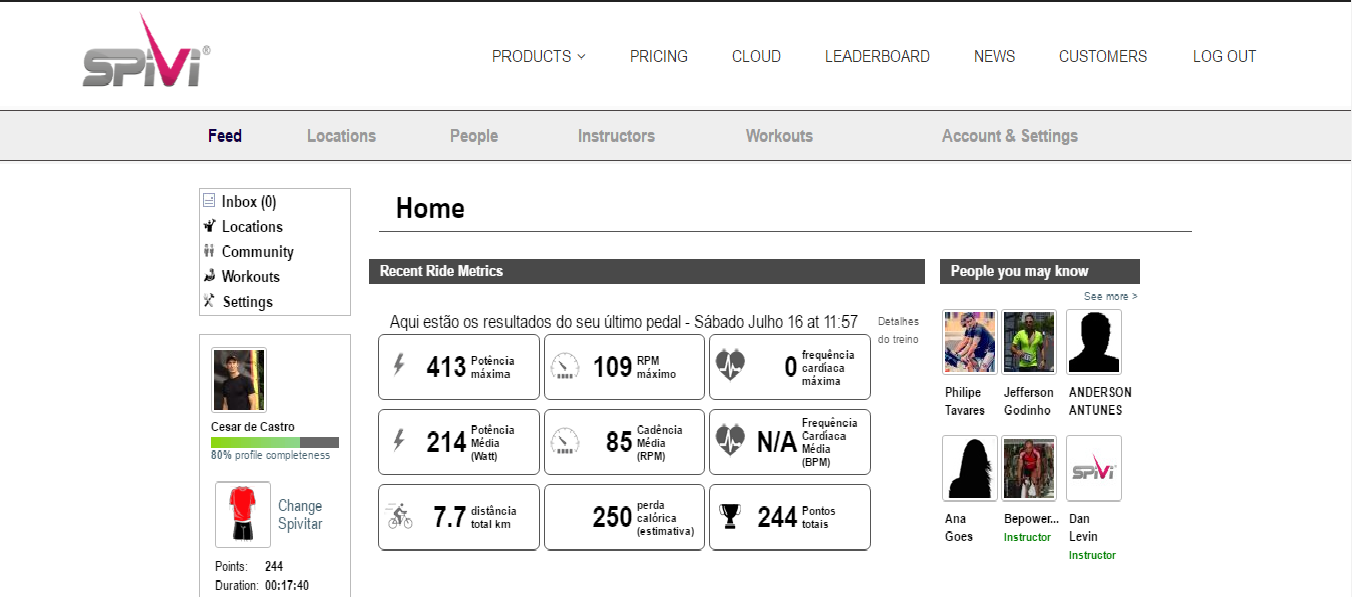
Task: Open Philipe Tavares profile photo
Action: click(x=969, y=341)
